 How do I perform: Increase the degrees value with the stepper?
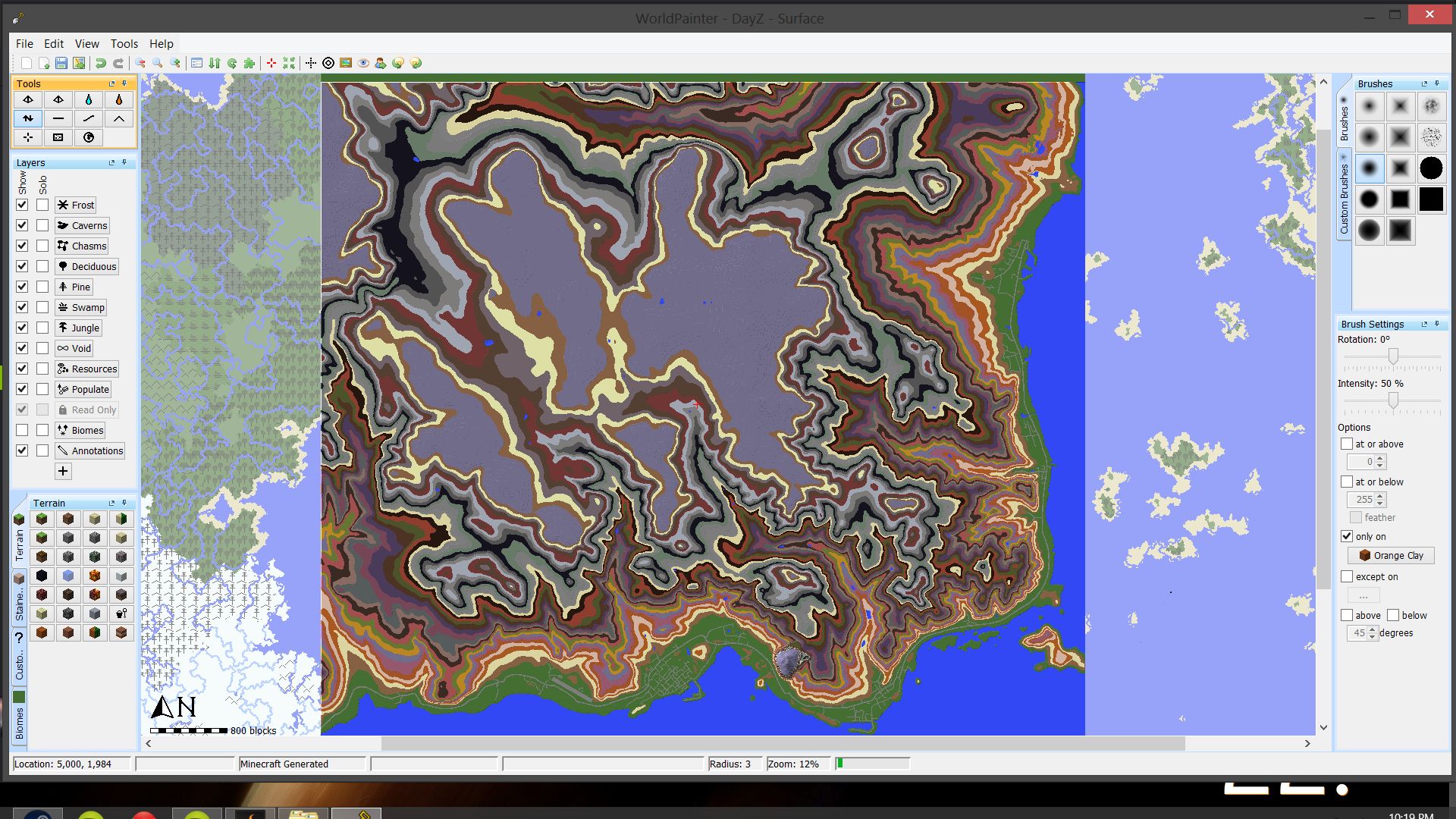pyautogui.click(x=1373, y=629)
